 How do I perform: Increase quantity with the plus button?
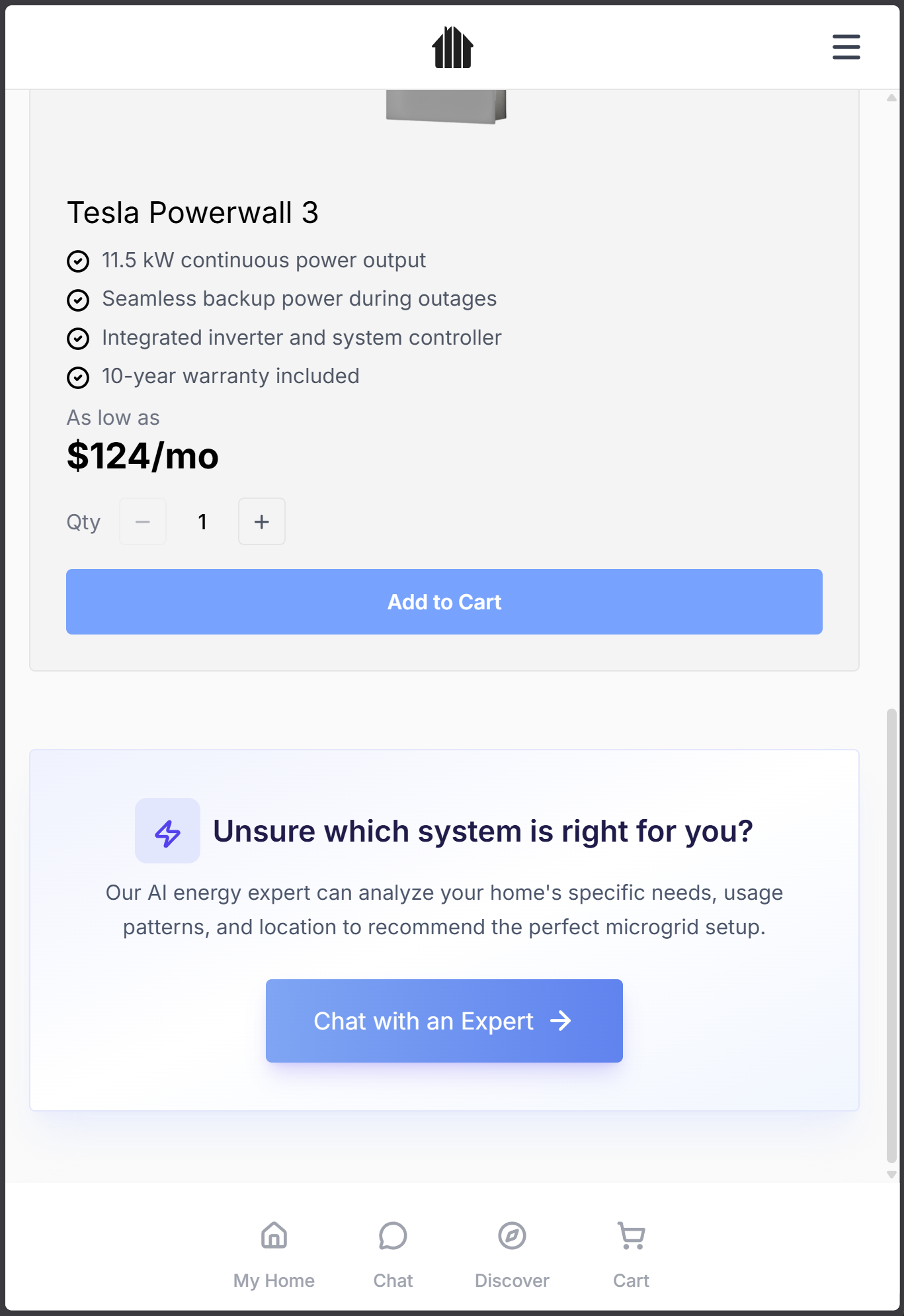(262, 521)
